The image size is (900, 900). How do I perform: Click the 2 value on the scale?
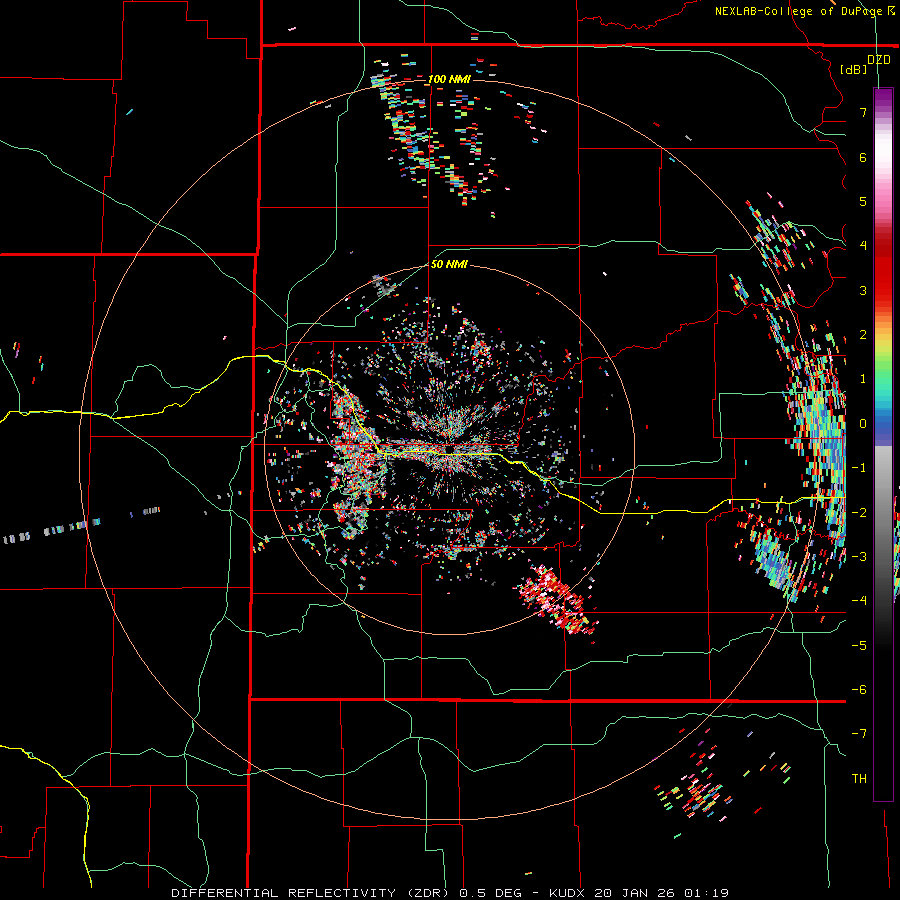[x=863, y=335]
